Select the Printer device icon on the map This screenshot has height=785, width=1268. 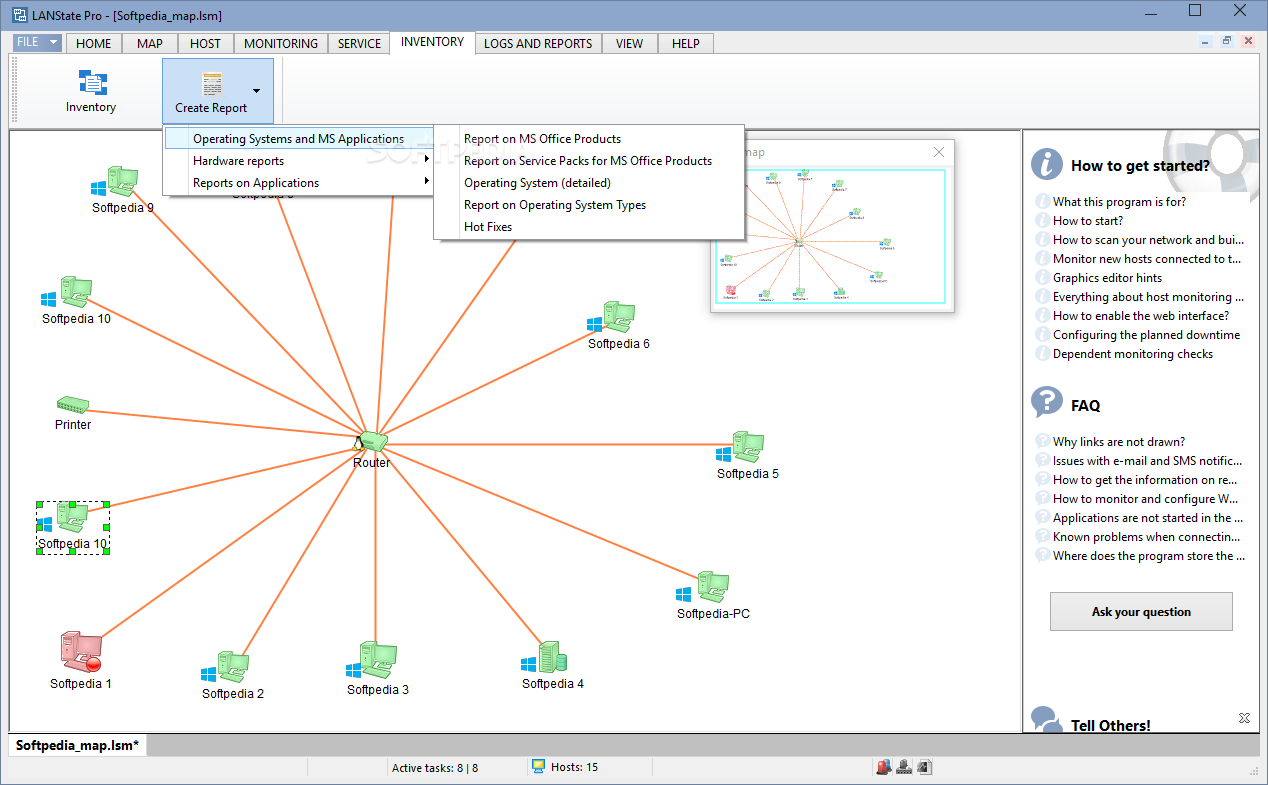(73, 404)
